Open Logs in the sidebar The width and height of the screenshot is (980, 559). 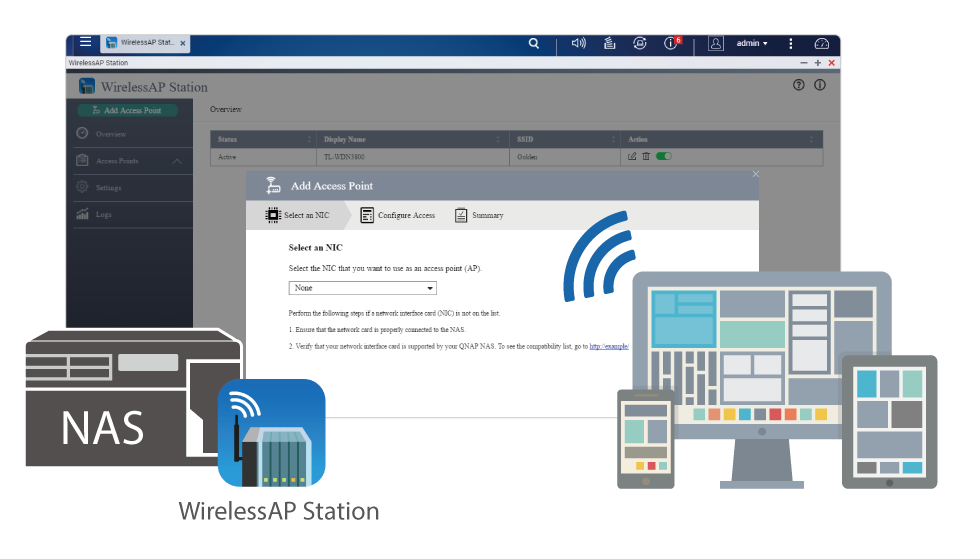pyautogui.click(x=104, y=215)
